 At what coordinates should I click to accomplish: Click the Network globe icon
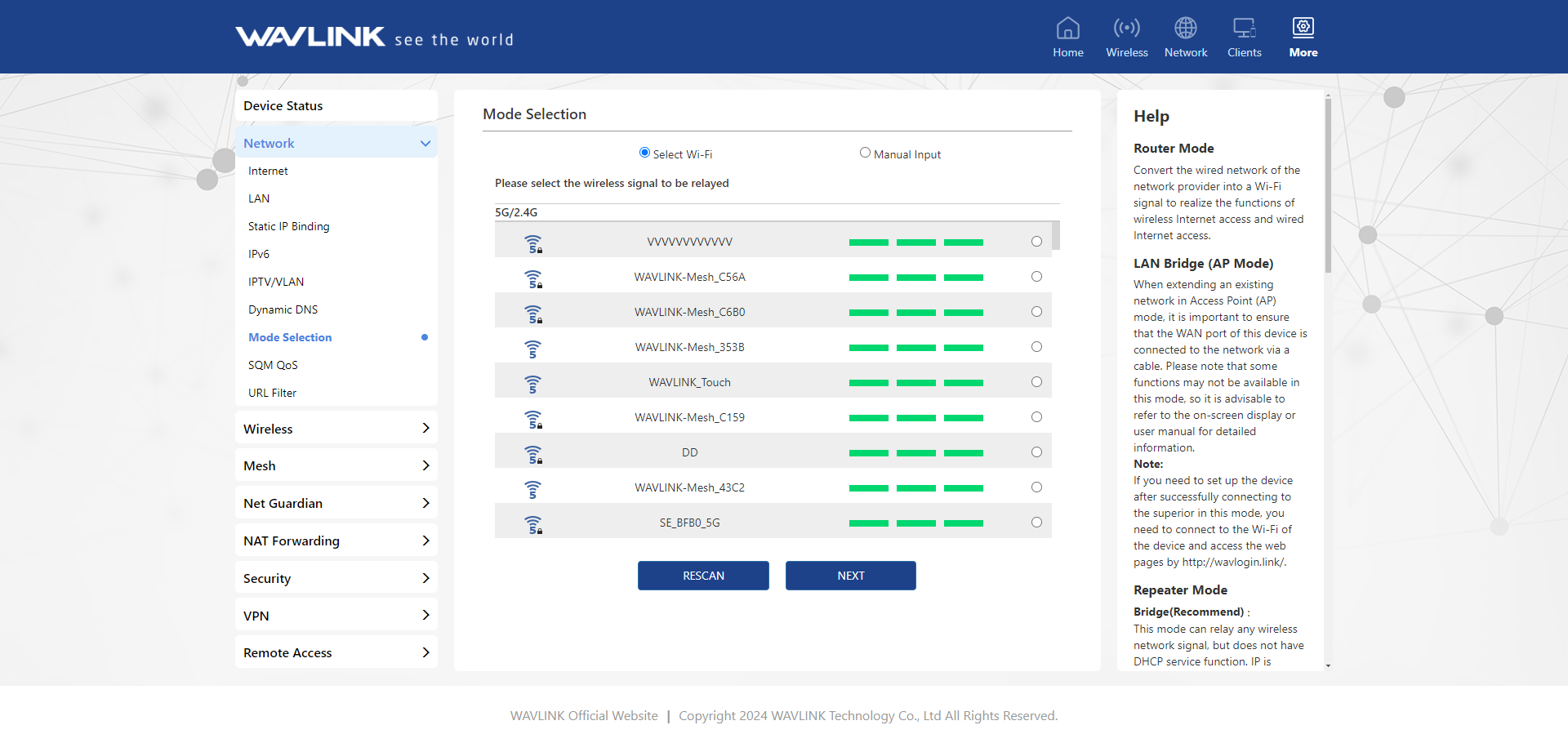[x=1185, y=29]
